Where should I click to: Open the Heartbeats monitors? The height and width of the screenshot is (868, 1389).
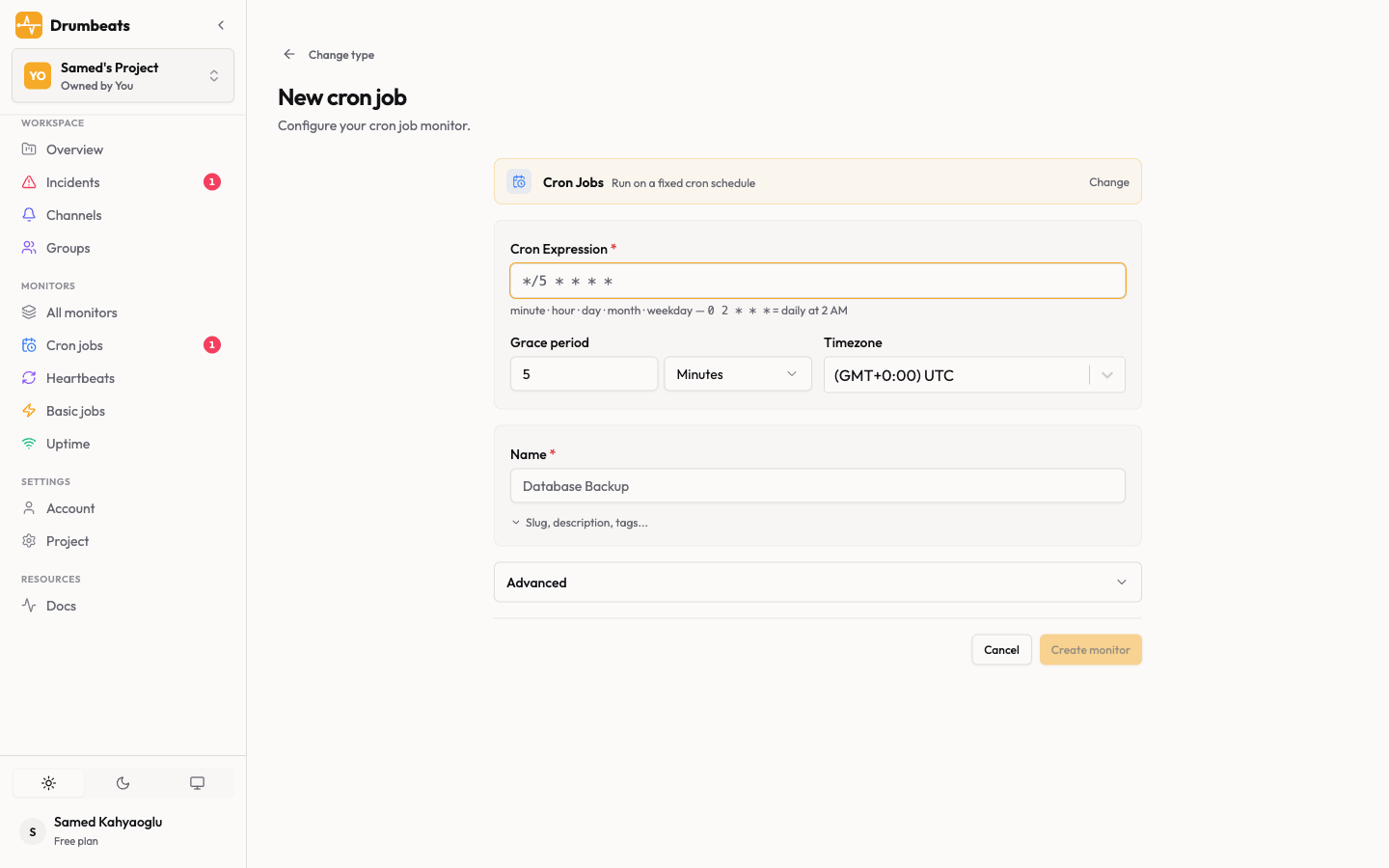pos(123,378)
